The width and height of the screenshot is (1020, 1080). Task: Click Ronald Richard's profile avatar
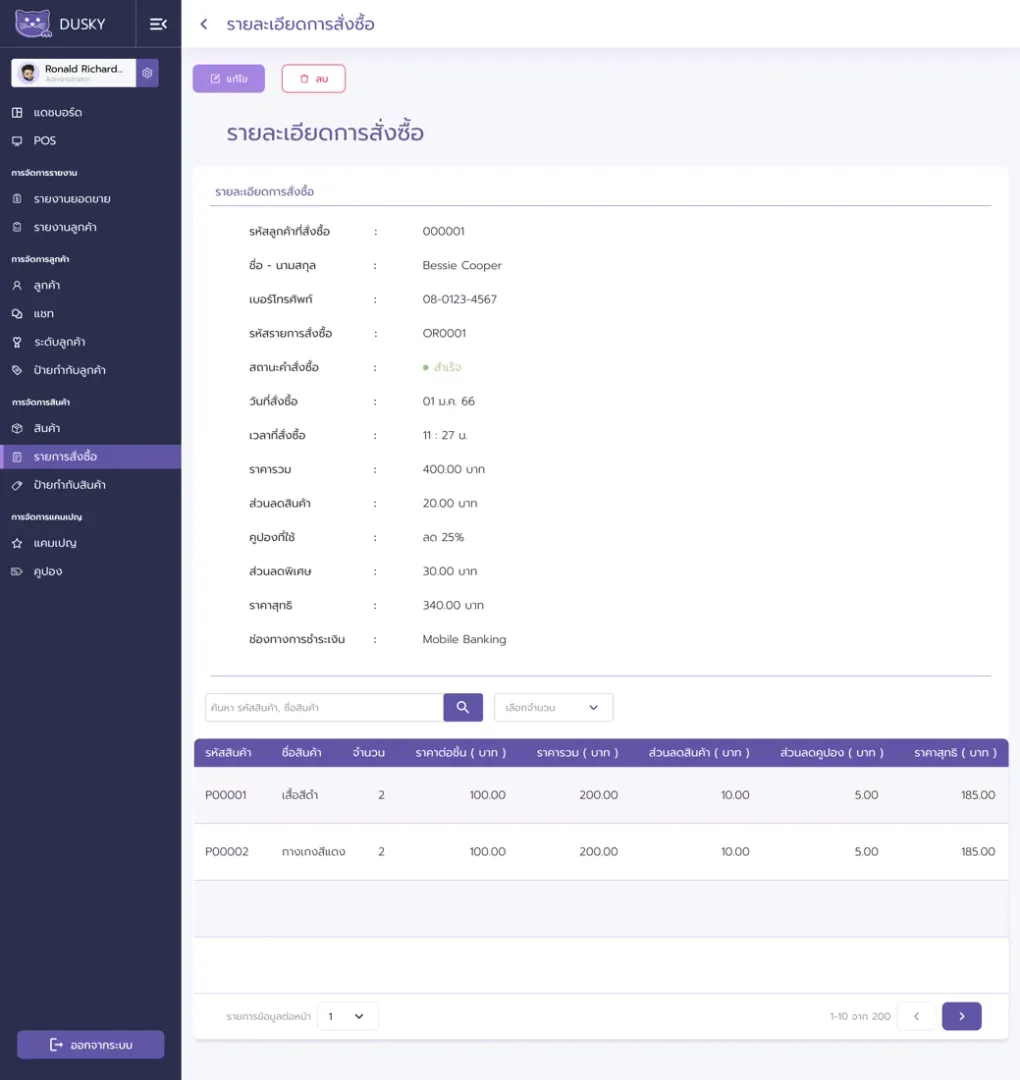[x=28, y=73]
